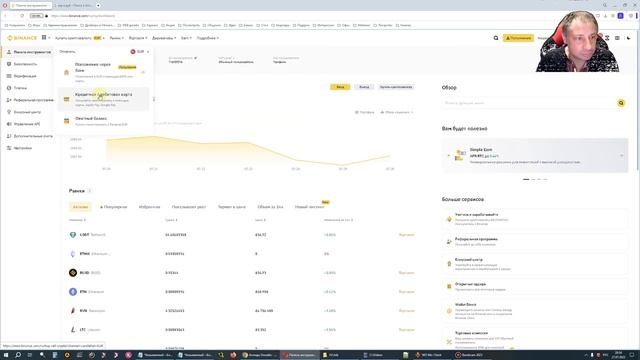Click the Rewards center icon in sidebar
640x360 pixels.
[x=9, y=112]
